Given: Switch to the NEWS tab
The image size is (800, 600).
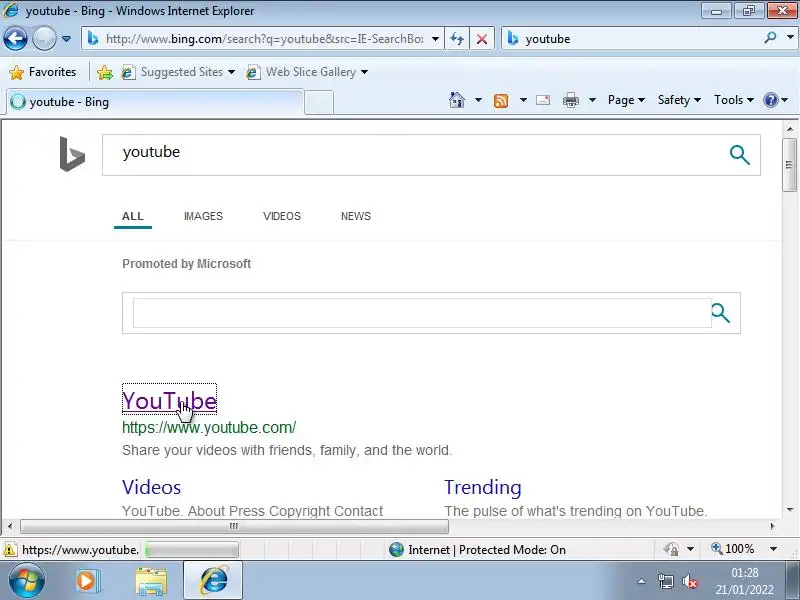Looking at the screenshot, I should pos(356,216).
